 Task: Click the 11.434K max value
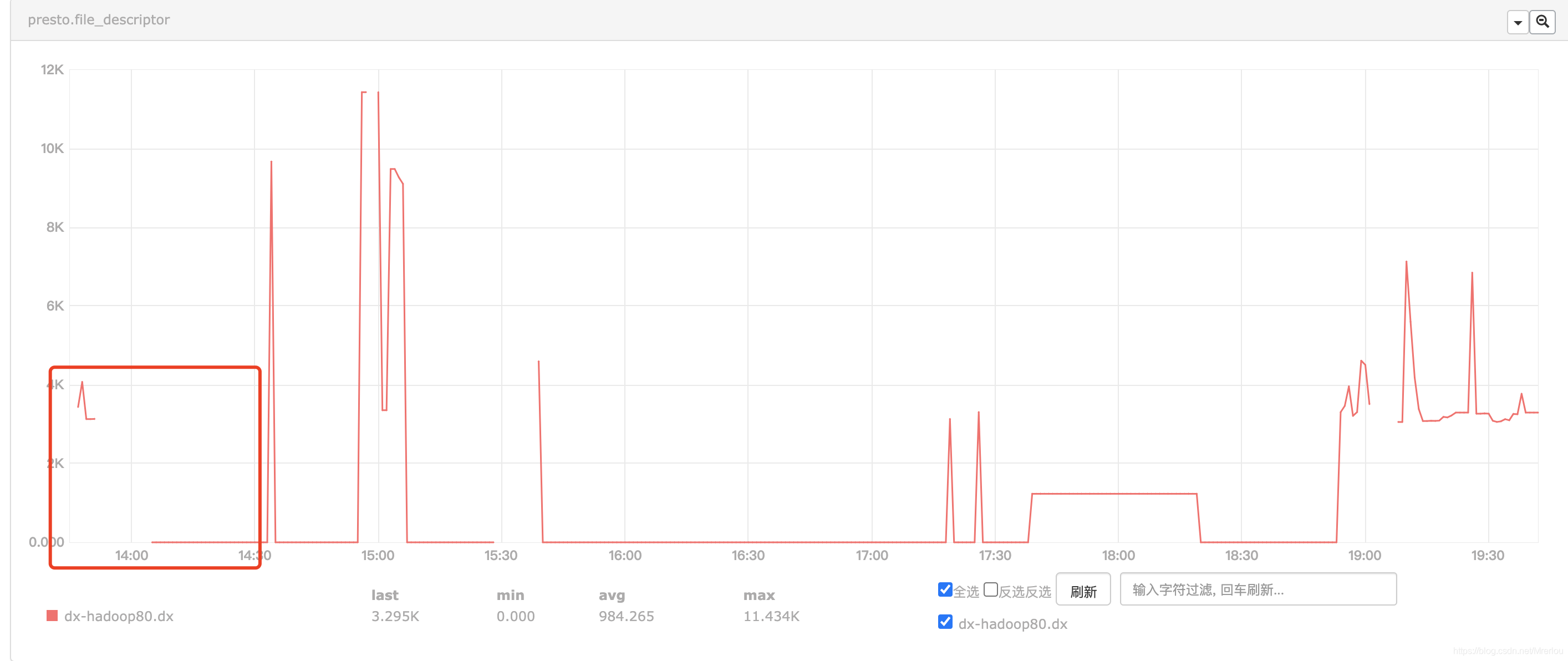pos(771,616)
